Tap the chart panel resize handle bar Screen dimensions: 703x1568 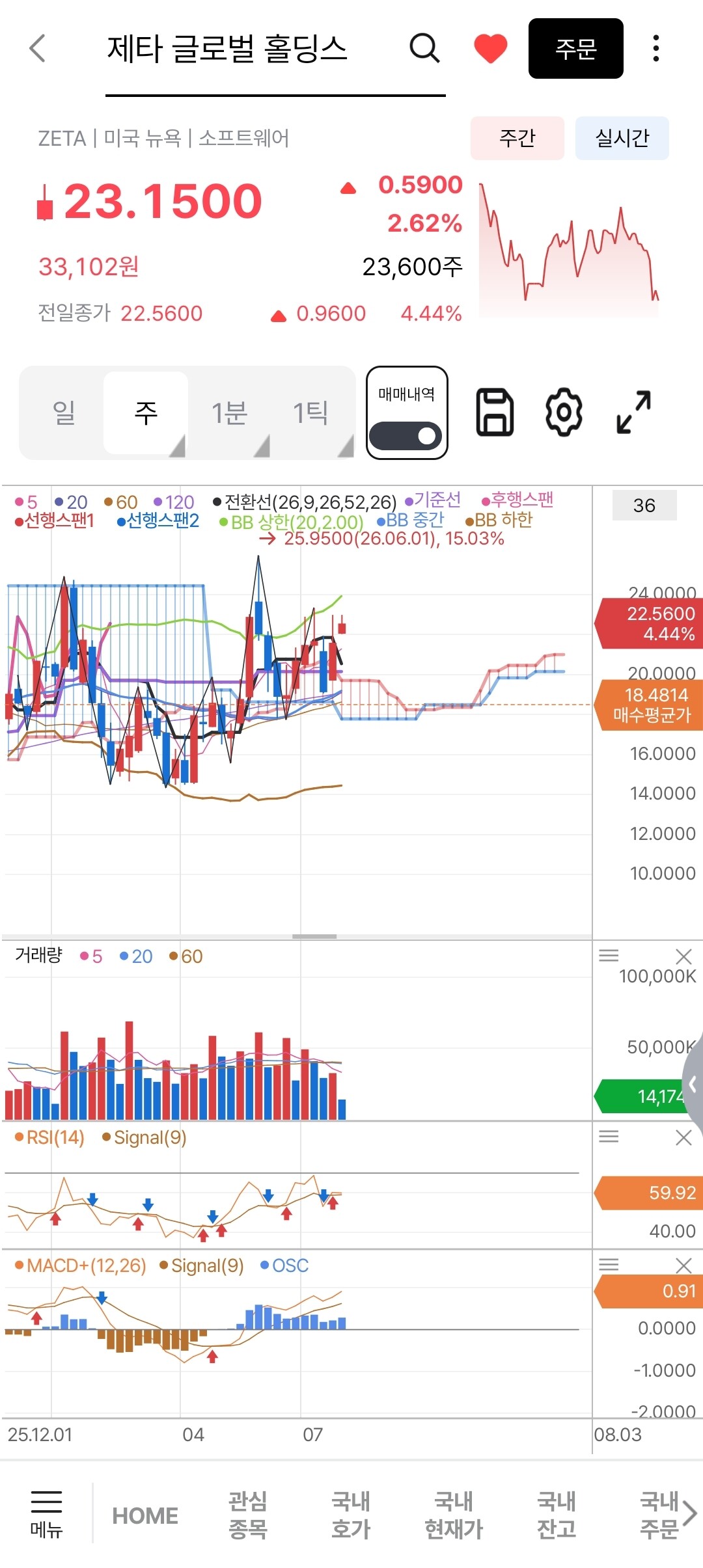click(x=314, y=936)
